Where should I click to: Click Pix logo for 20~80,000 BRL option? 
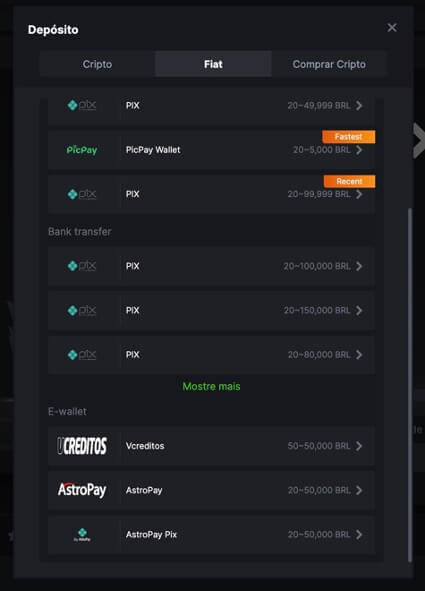[x=82, y=355]
